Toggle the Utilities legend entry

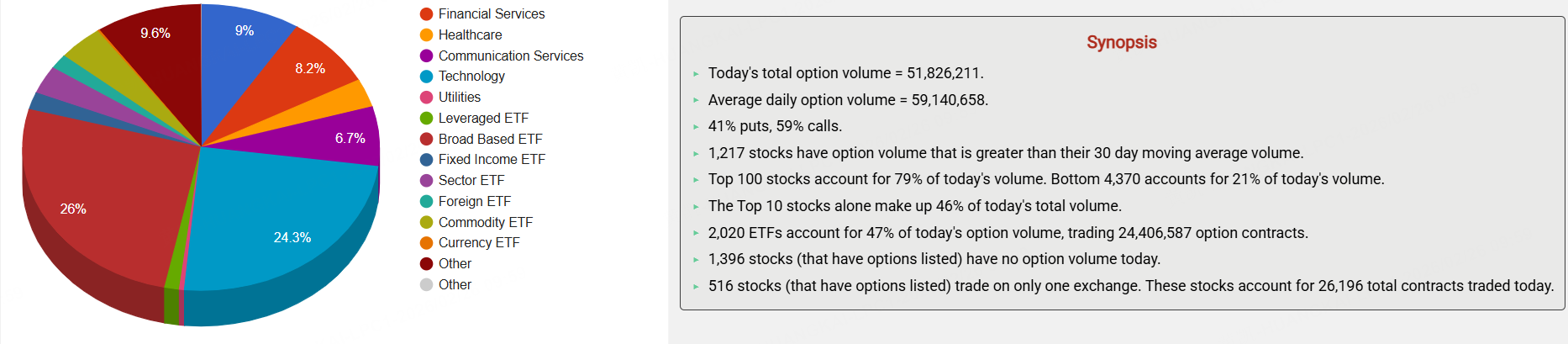point(459,98)
